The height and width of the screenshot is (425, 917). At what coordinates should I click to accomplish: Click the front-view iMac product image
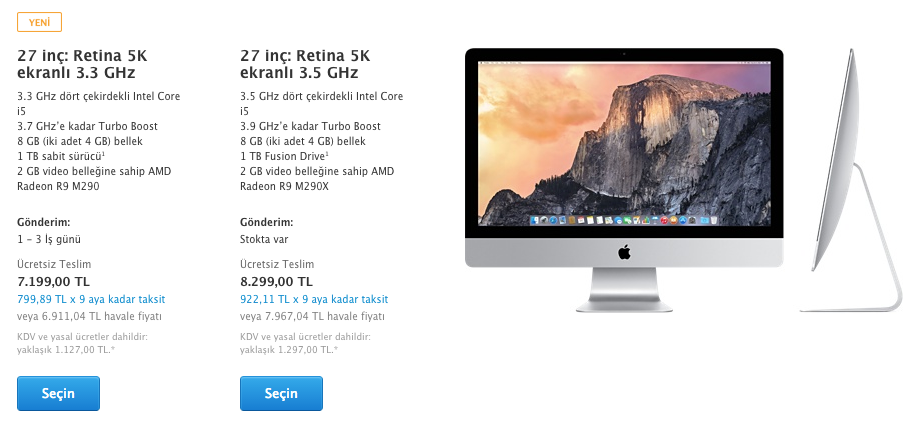point(624,180)
